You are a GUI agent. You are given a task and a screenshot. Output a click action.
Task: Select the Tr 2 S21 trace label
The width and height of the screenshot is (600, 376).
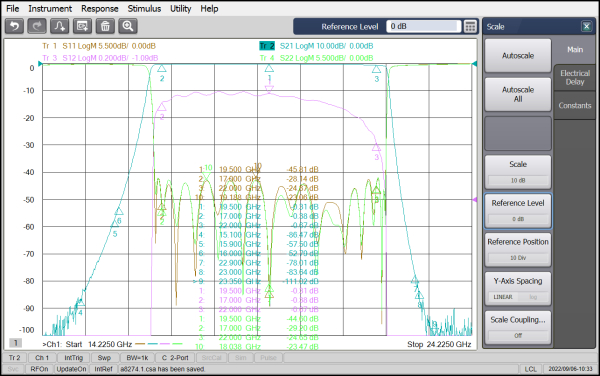click(316, 46)
